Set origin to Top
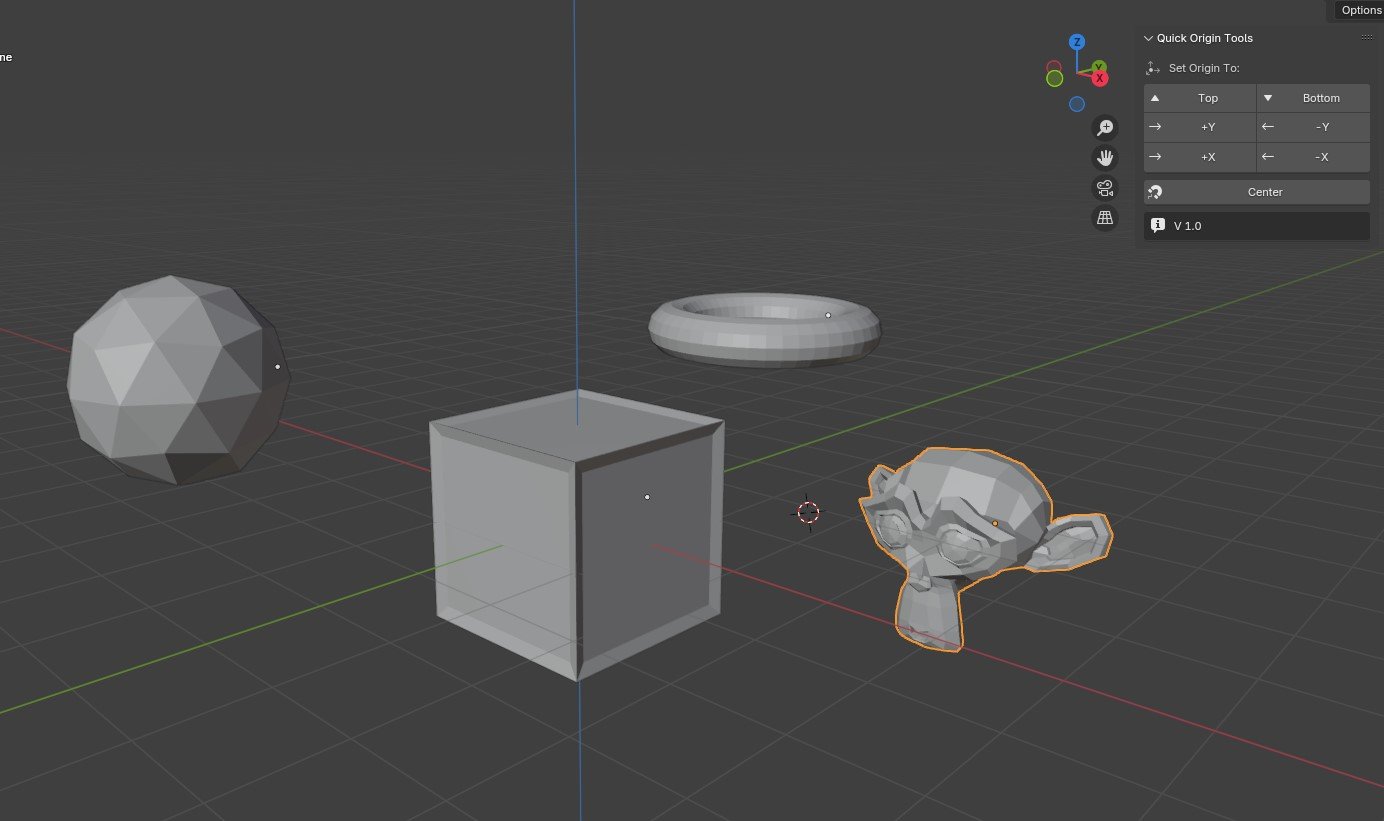The width and height of the screenshot is (1384, 821). point(1207,98)
